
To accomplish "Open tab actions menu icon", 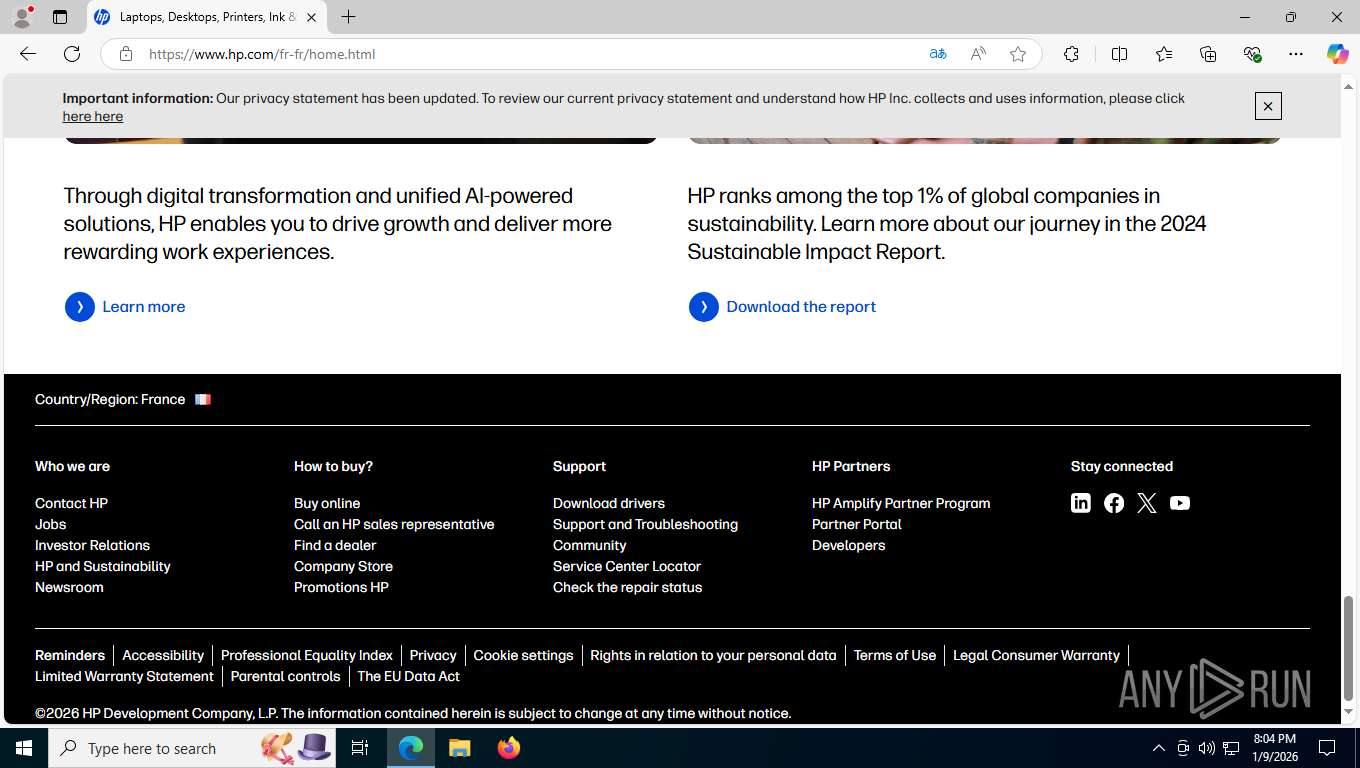I will 60,17.
